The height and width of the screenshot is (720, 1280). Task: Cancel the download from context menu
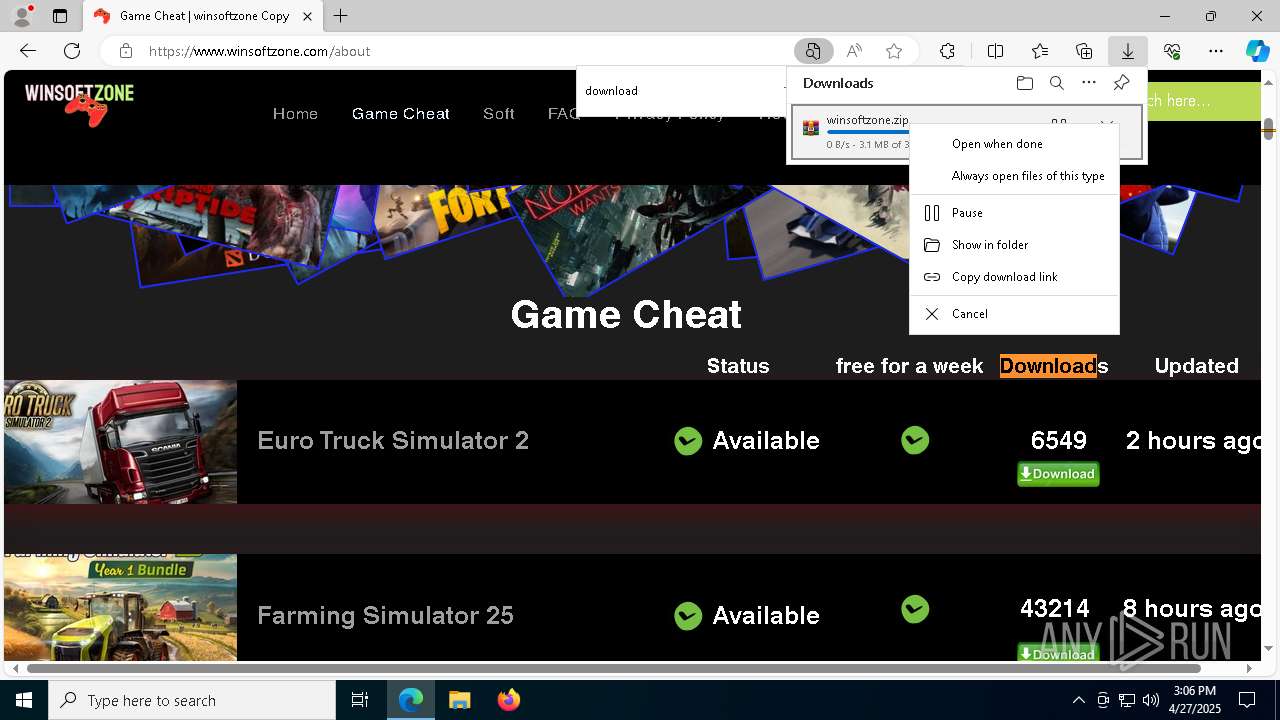tap(1014, 314)
